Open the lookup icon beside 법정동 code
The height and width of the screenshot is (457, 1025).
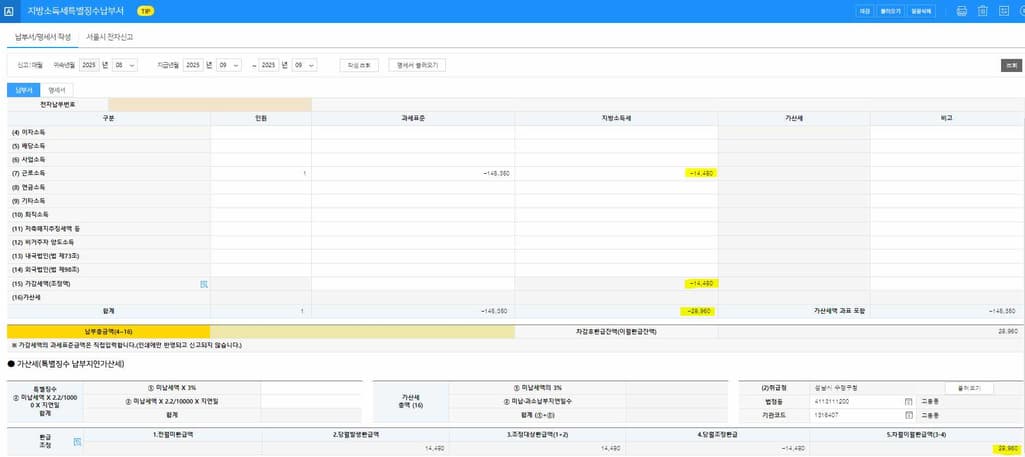tap(908, 400)
